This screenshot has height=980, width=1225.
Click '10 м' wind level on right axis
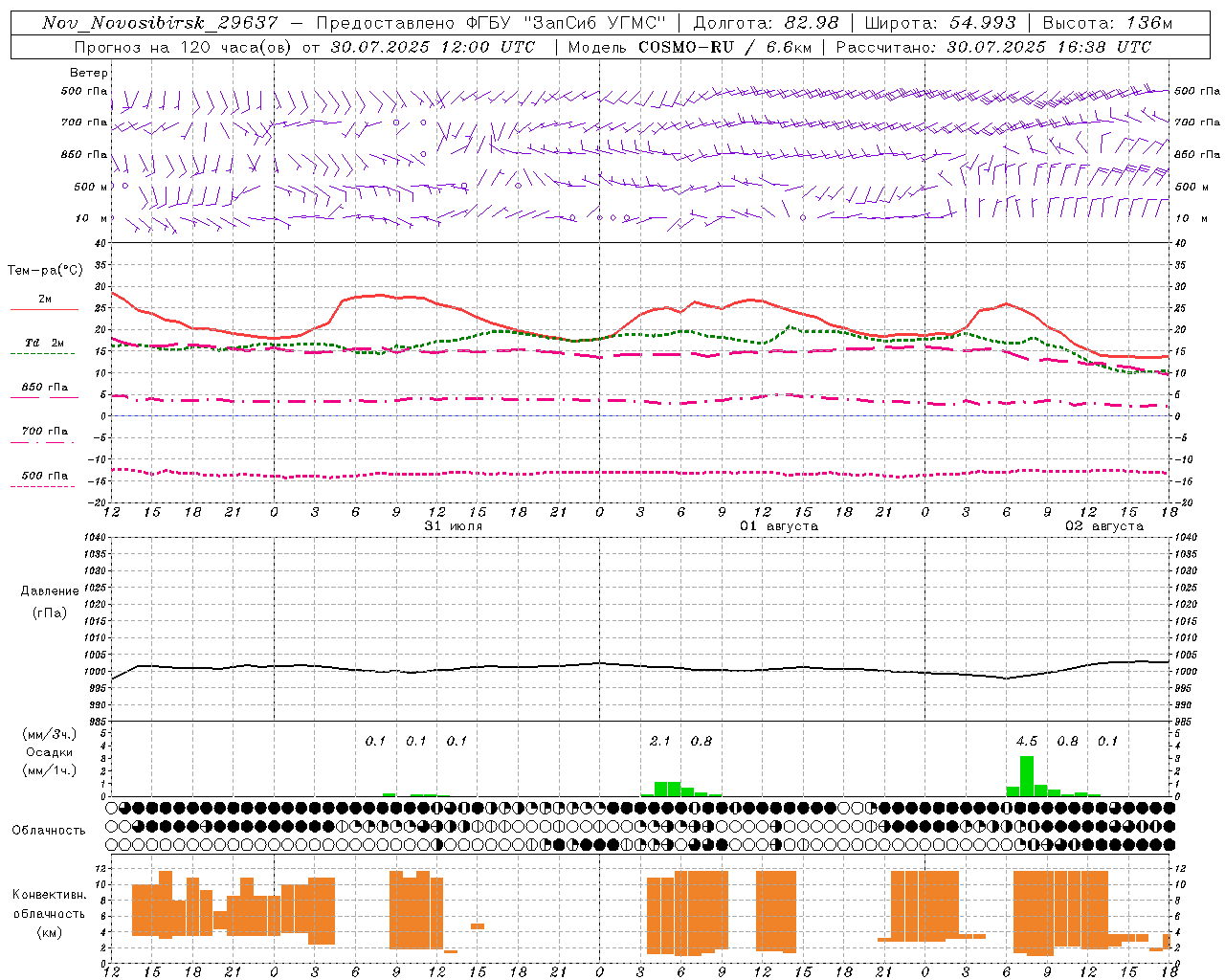1191,218
